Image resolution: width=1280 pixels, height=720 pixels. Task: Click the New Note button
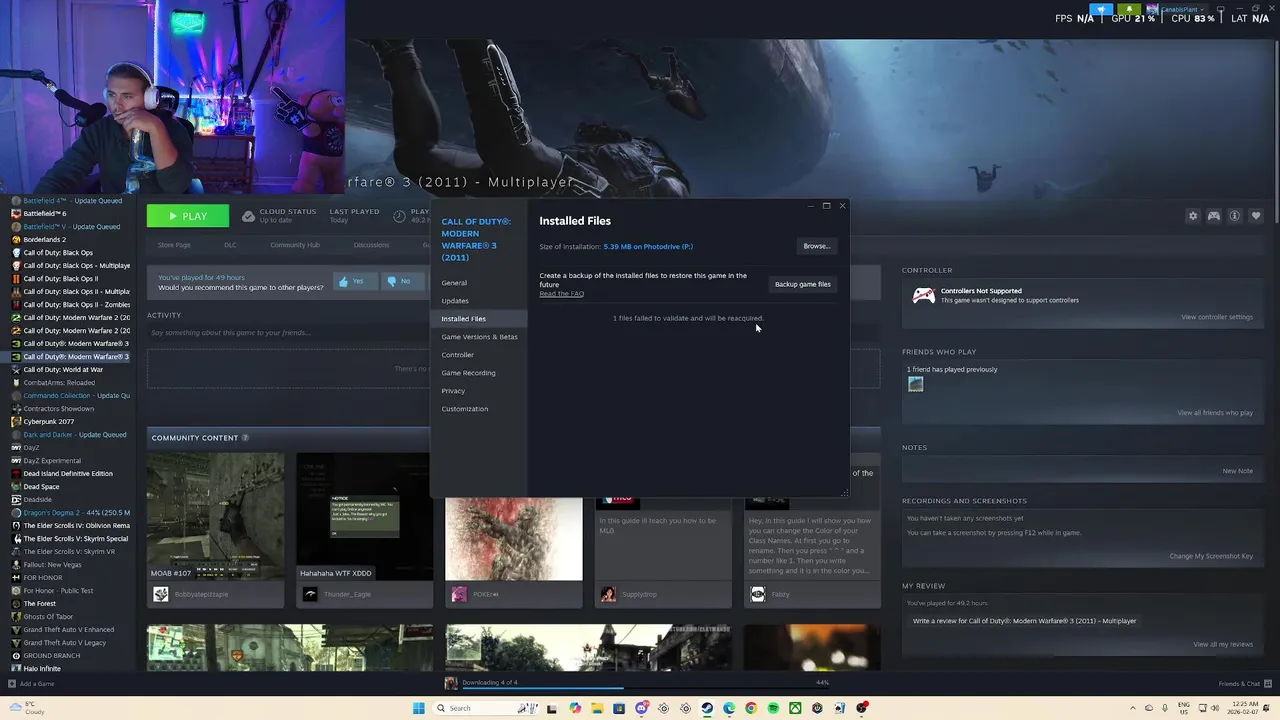[x=1238, y=471]
